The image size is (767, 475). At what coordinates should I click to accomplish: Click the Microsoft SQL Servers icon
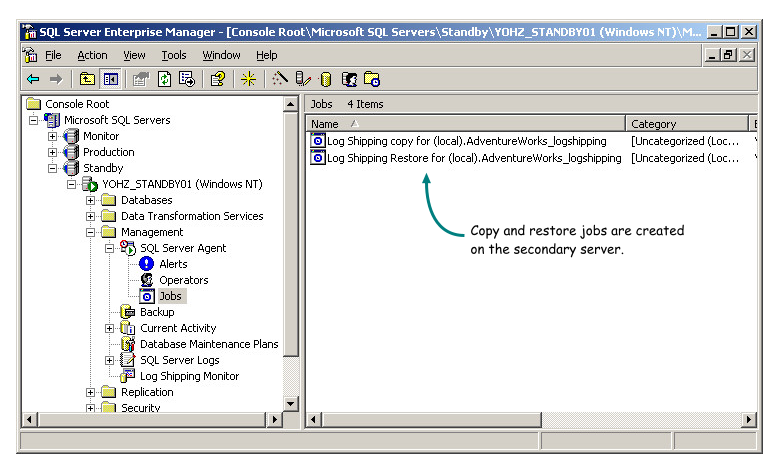point(52,120)
